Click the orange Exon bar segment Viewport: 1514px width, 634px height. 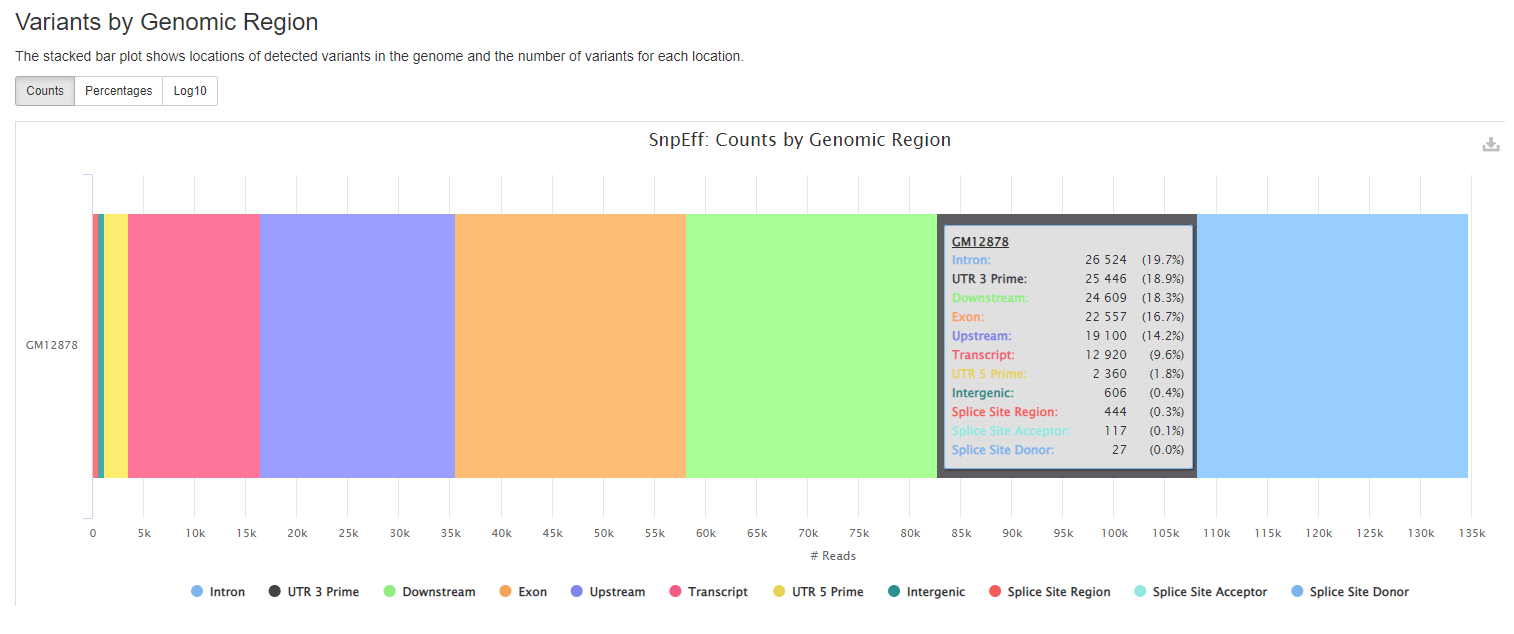point(570,345)
